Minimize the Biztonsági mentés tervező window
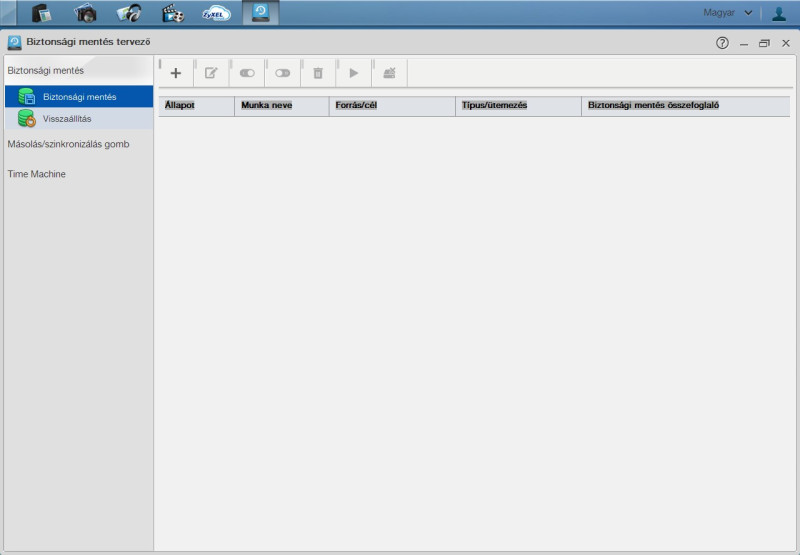This screenshot has width=800, height=555. pos(744,43)
